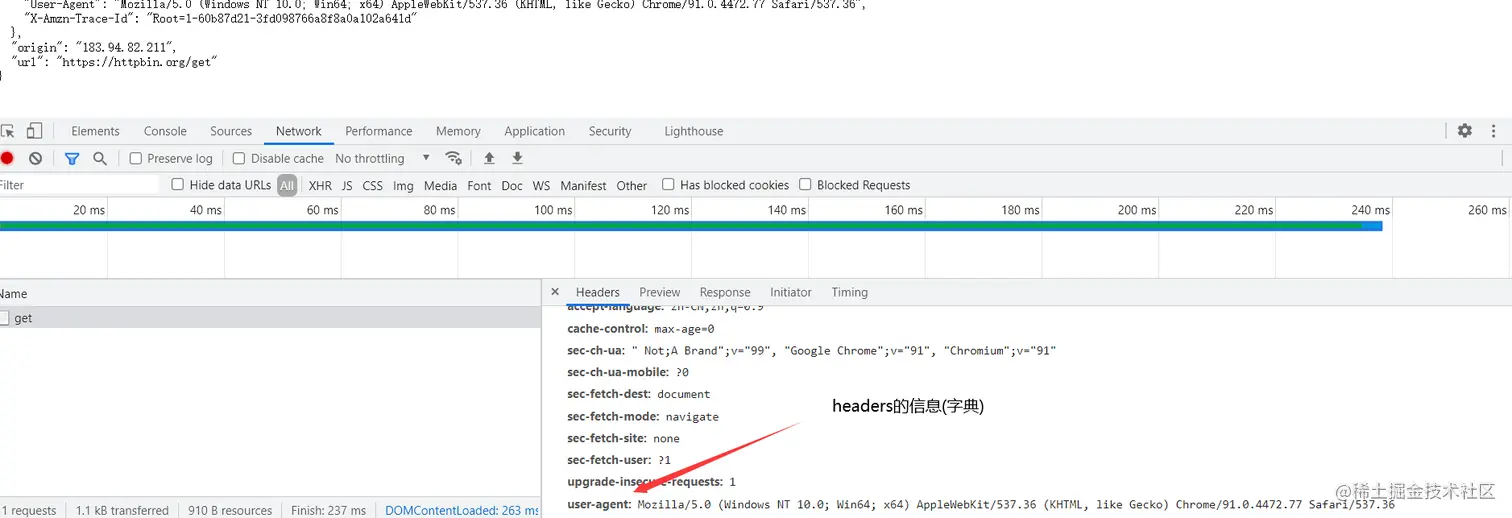Viewport: 1512px width, 518px height.
Task: Filter requests by Img type
Action: (403, 185)
